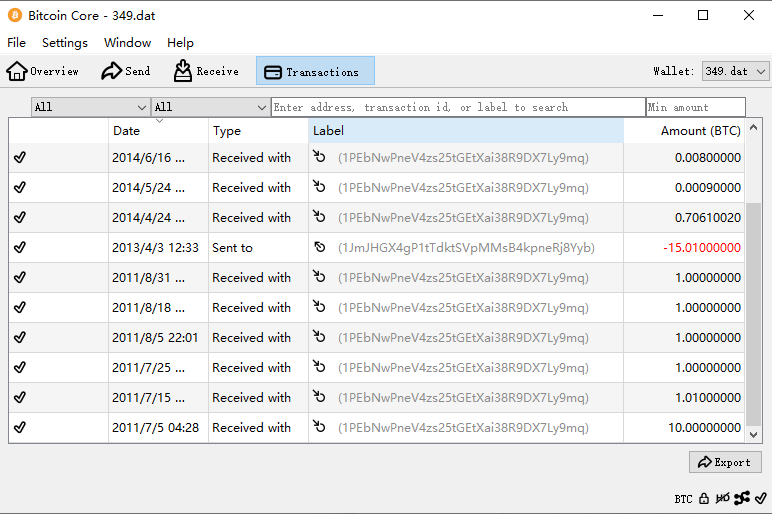Open the Send page
This screenshot has width=772, height=514.
point(126,71)
